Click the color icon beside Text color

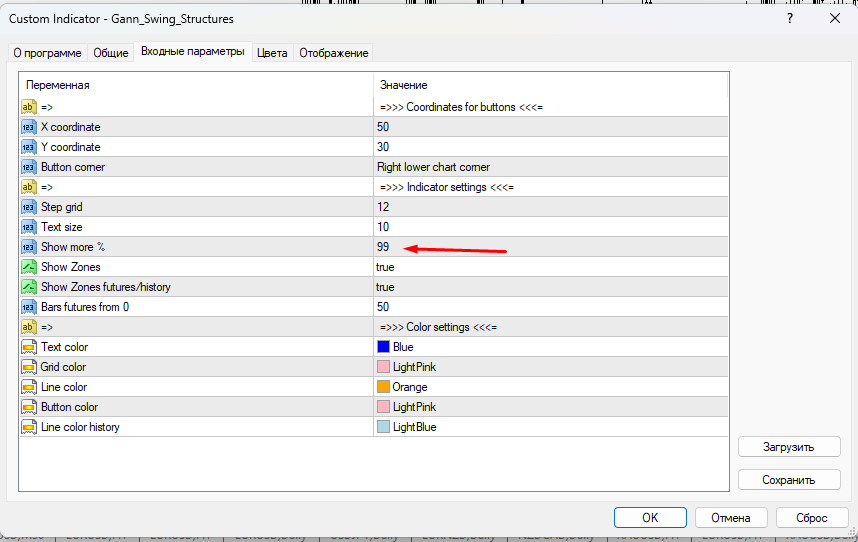tap(28, 347)
